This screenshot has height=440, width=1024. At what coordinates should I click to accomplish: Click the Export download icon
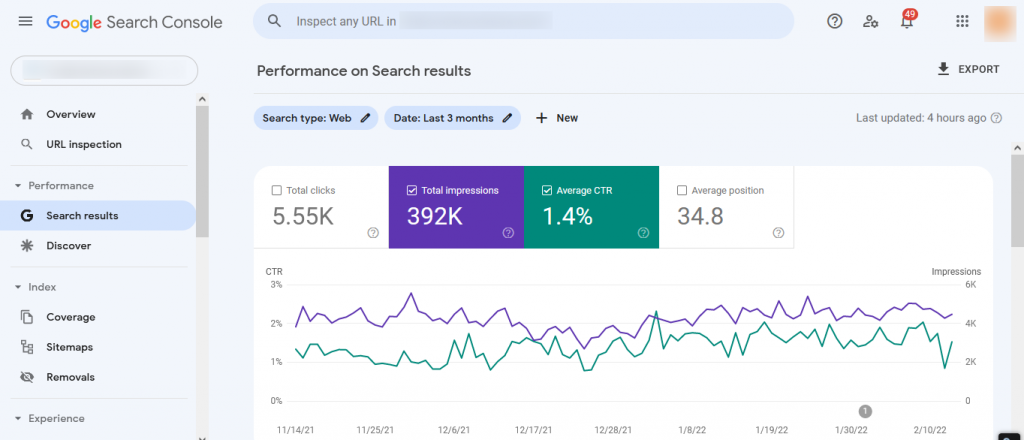943,69
